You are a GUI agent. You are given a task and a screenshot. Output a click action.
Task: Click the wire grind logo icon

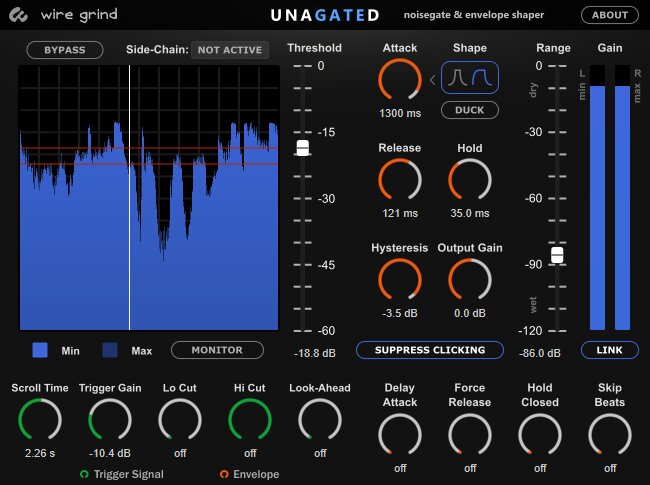[x=18, y=15]
